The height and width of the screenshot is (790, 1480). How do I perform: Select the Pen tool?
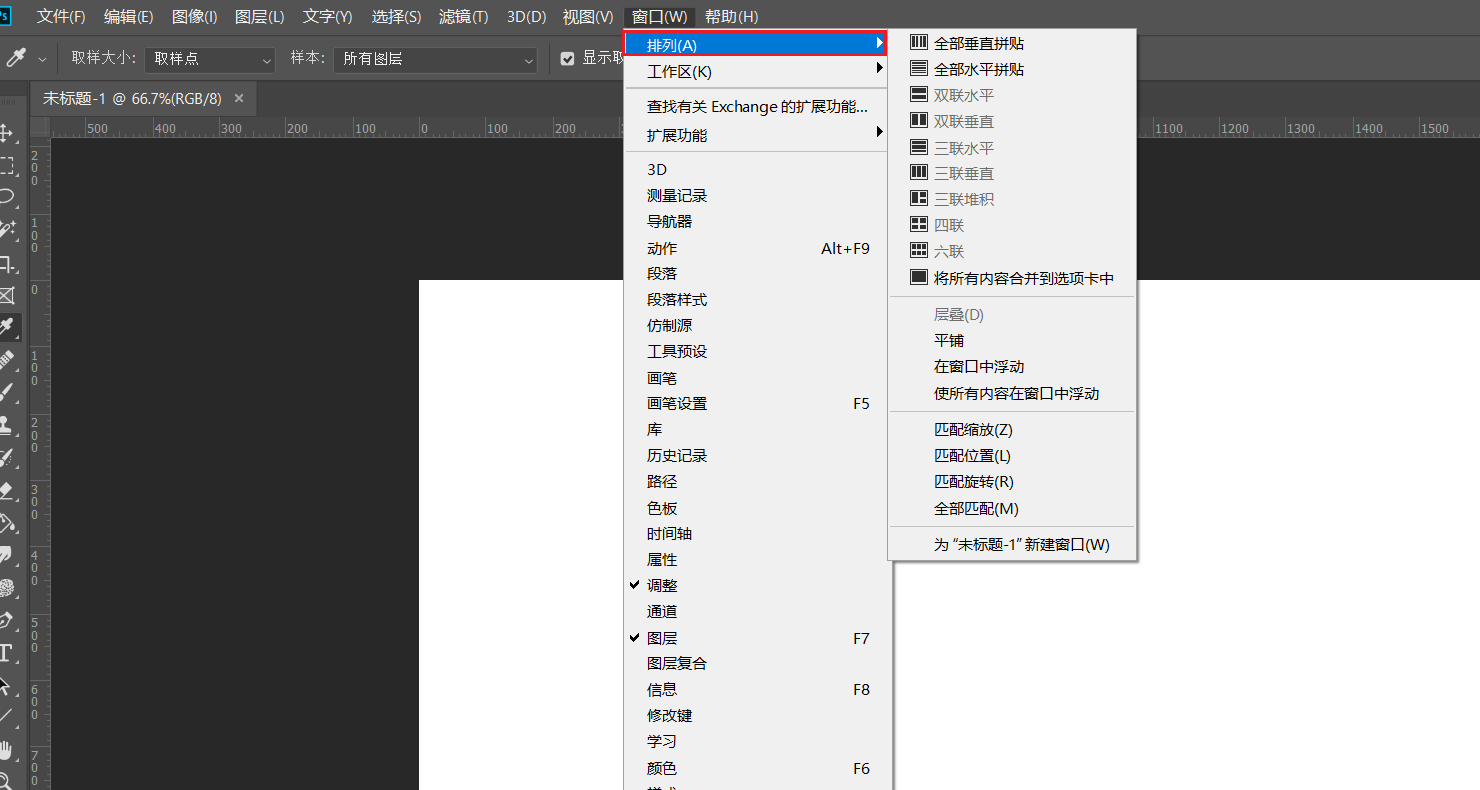click(x=6, y=621)
